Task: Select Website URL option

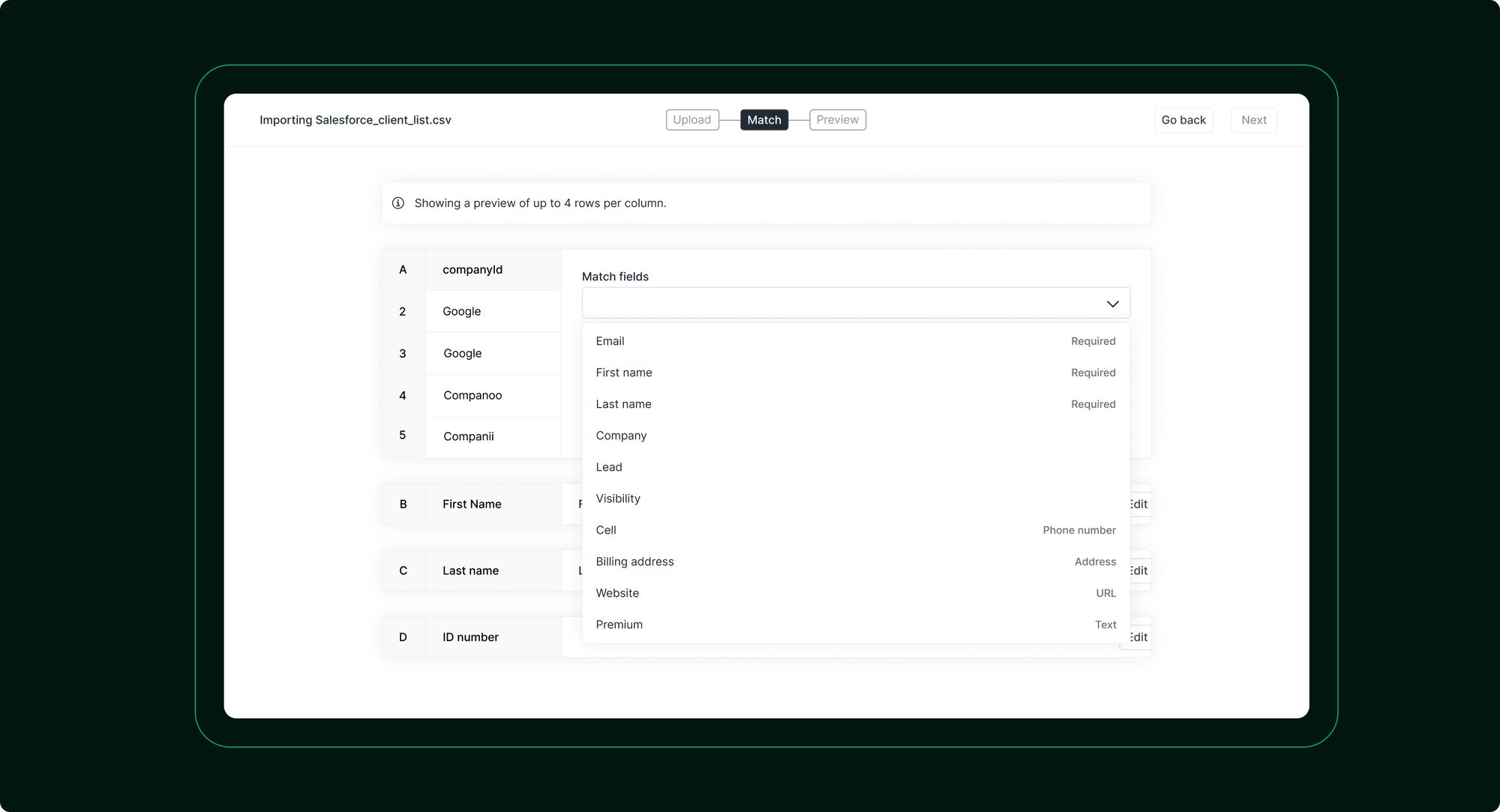Action: pos(617,593)
